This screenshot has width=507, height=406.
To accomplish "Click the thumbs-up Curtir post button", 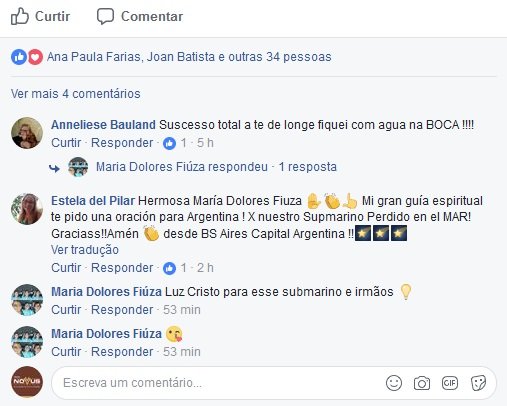I will (40, 16).
